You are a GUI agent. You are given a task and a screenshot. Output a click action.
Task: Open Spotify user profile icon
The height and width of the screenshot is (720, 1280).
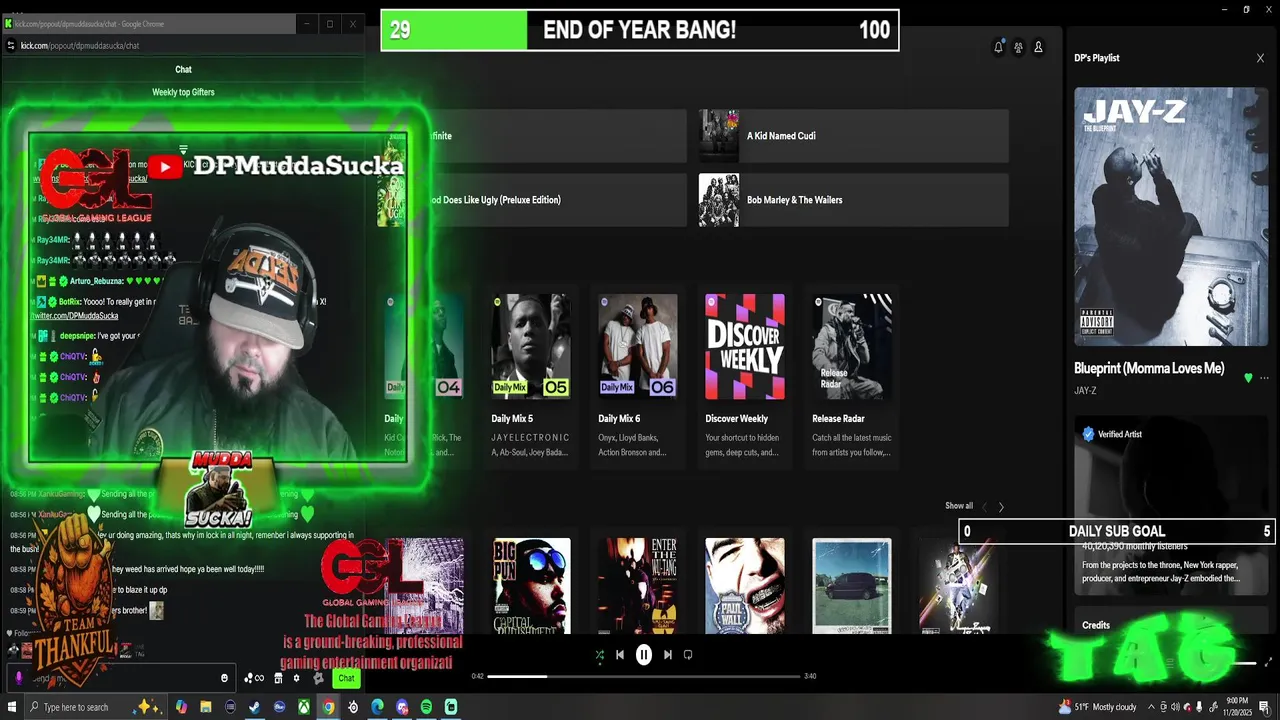(1038, 47)
